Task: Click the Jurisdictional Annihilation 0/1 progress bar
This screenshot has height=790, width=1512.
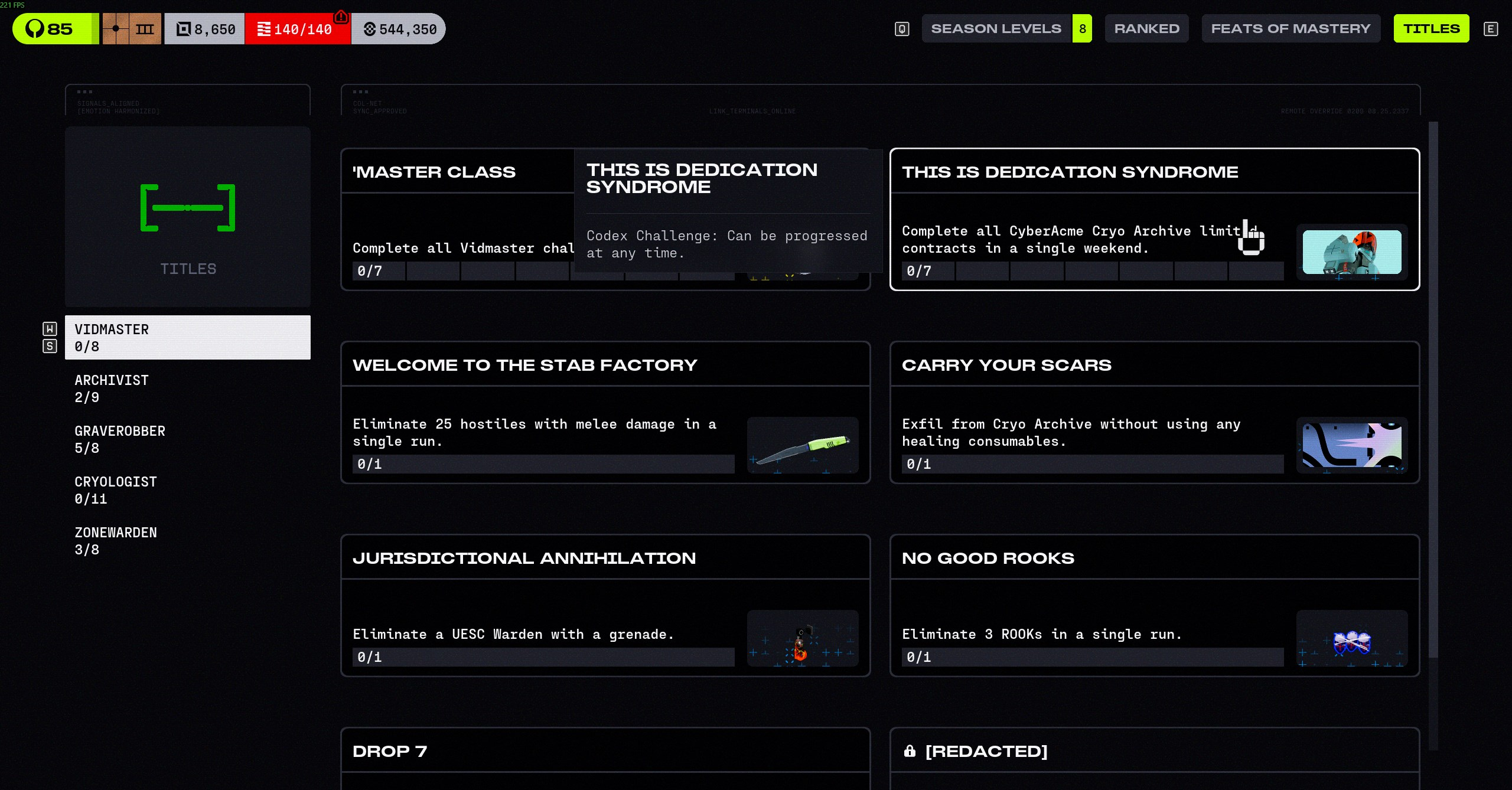Action: (543, 657)
